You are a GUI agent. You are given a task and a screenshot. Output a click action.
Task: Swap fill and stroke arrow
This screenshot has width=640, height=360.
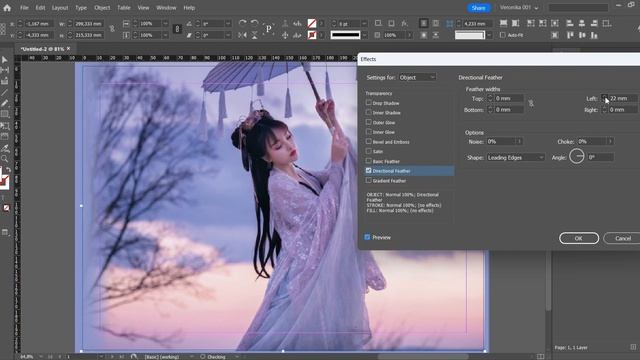(8, 170)
